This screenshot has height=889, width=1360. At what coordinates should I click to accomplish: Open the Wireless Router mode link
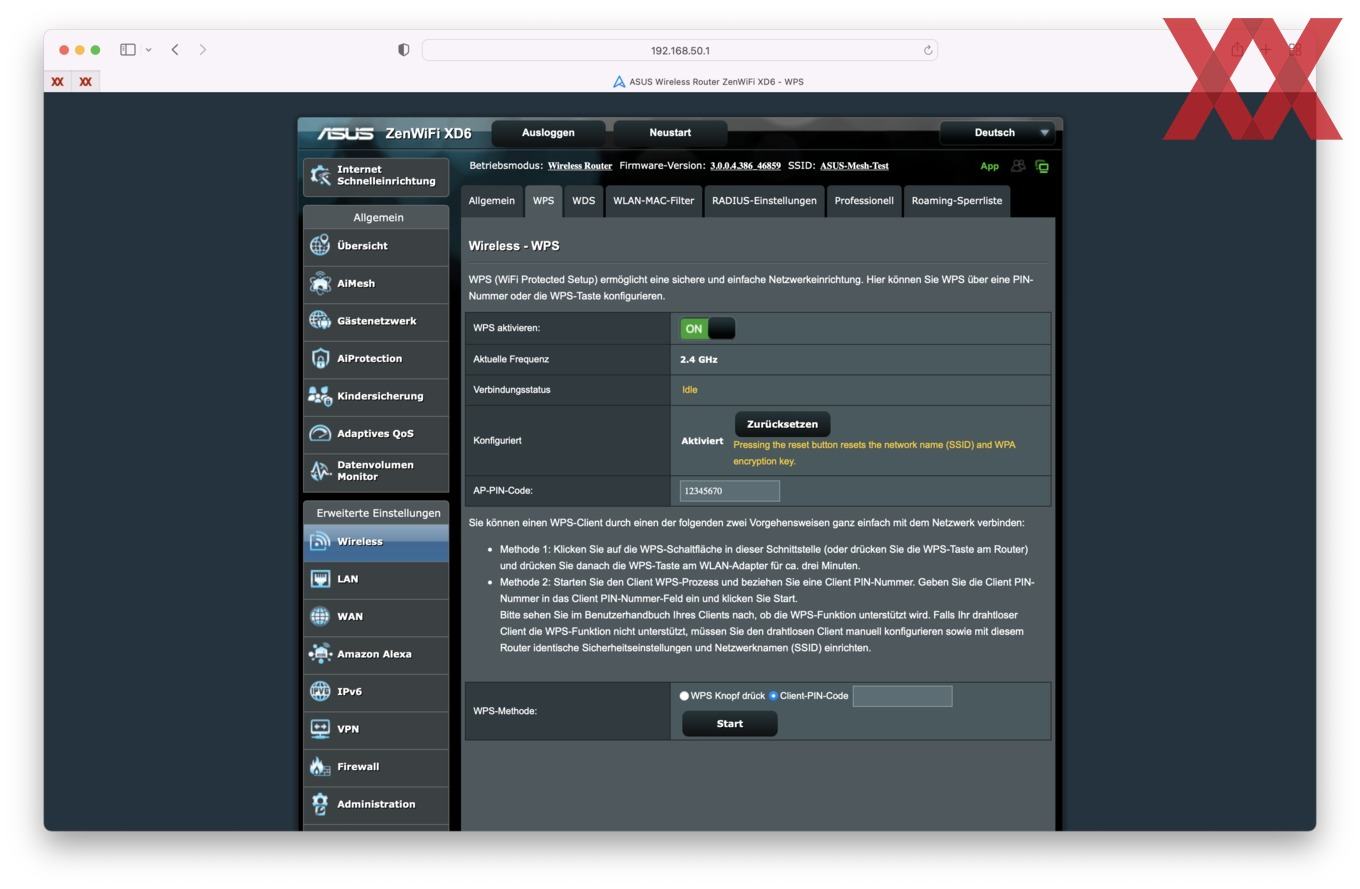point(580,166)
